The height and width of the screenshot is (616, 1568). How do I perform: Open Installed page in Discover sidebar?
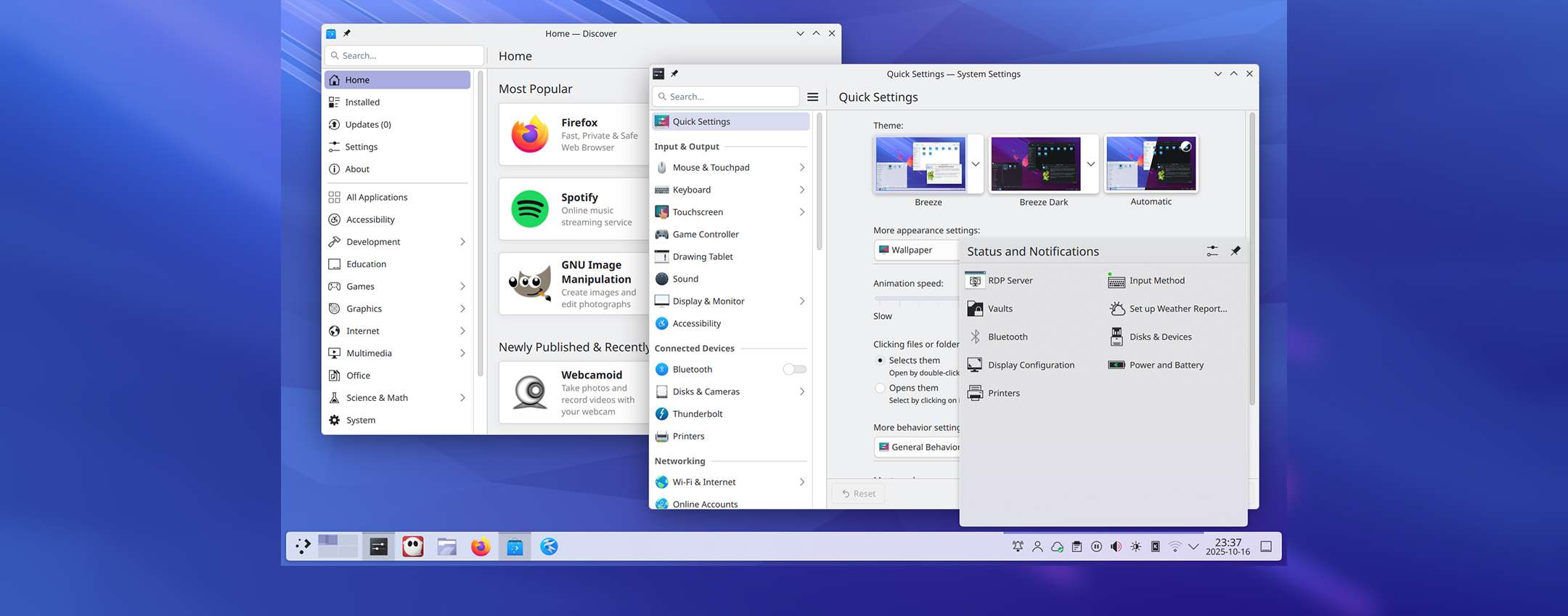click(x=362, y=102)
